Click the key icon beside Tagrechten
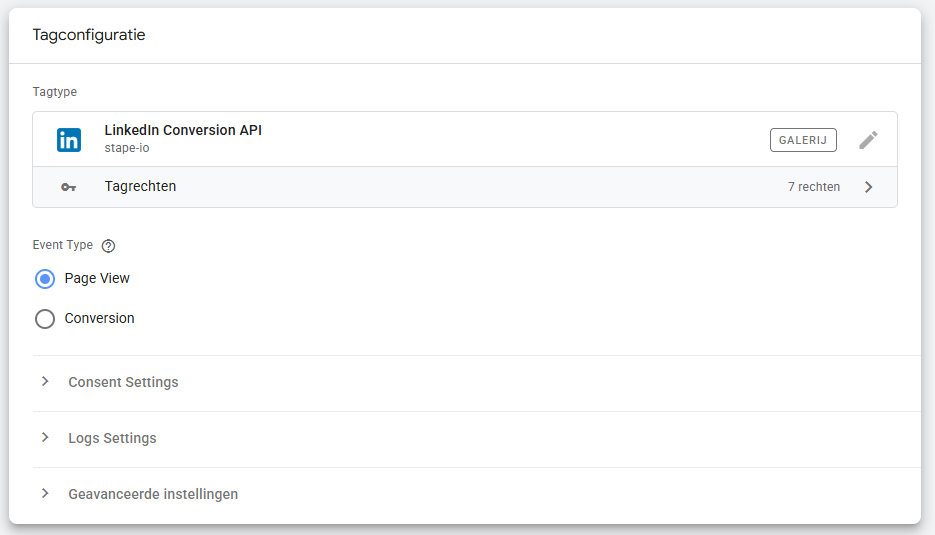Viewport: 935px width, 535px height. coord(68,187)
